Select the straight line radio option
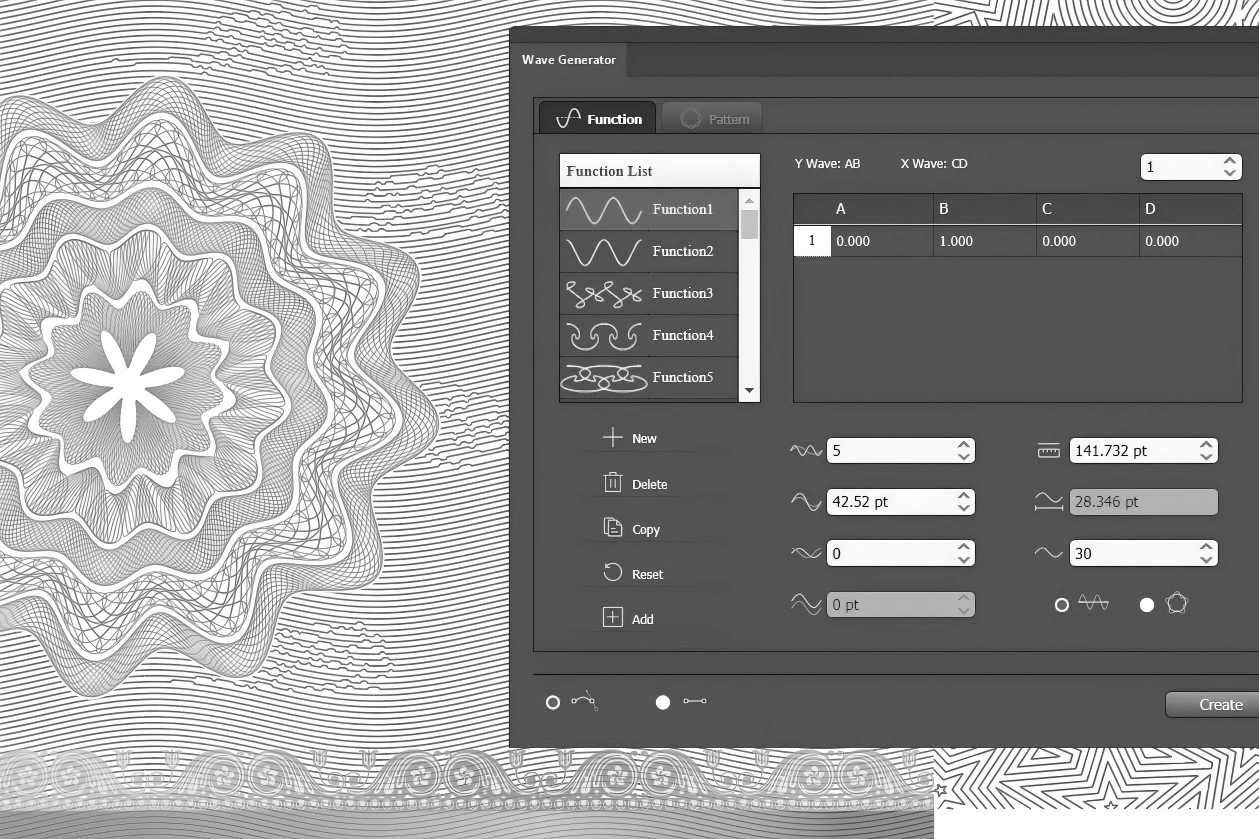Image resolution: width=1259 pixels, height=839 pixels. (662, 702)
